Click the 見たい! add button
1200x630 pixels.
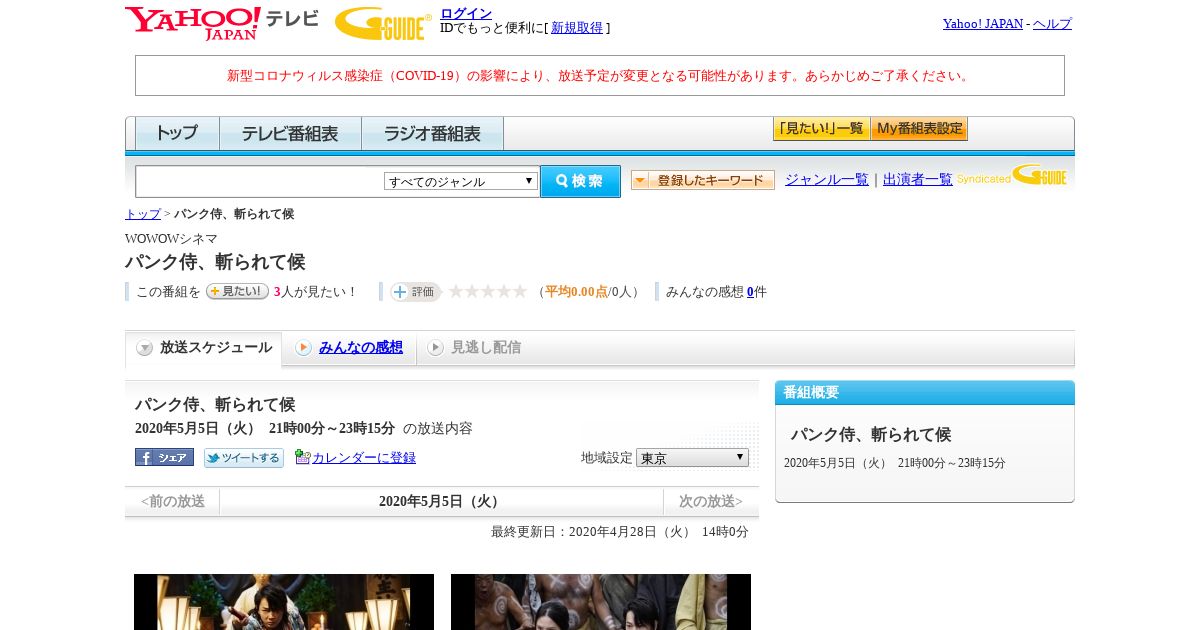tap(237, 291)
